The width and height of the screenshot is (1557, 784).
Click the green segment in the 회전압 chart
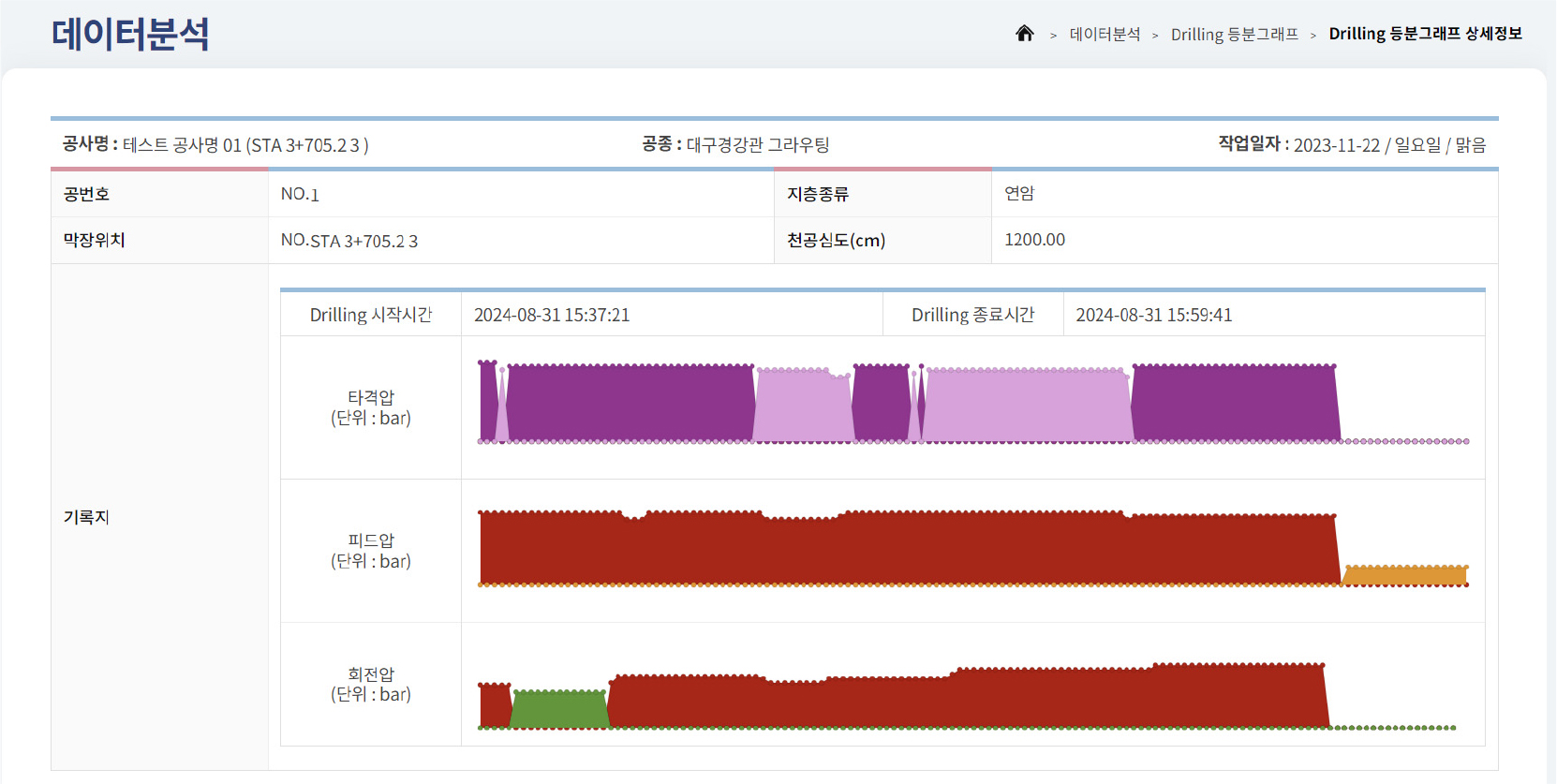click(x=560, y=710)
